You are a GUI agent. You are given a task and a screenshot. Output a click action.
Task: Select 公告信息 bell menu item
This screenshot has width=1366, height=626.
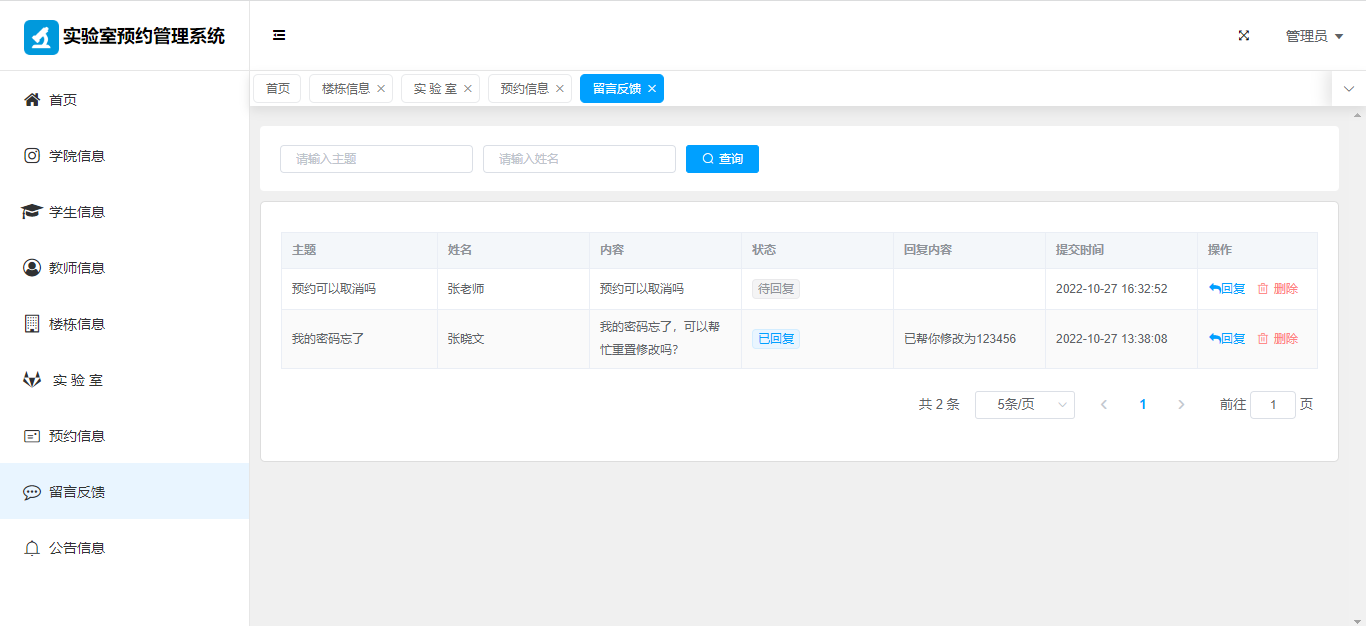point(77,548)
